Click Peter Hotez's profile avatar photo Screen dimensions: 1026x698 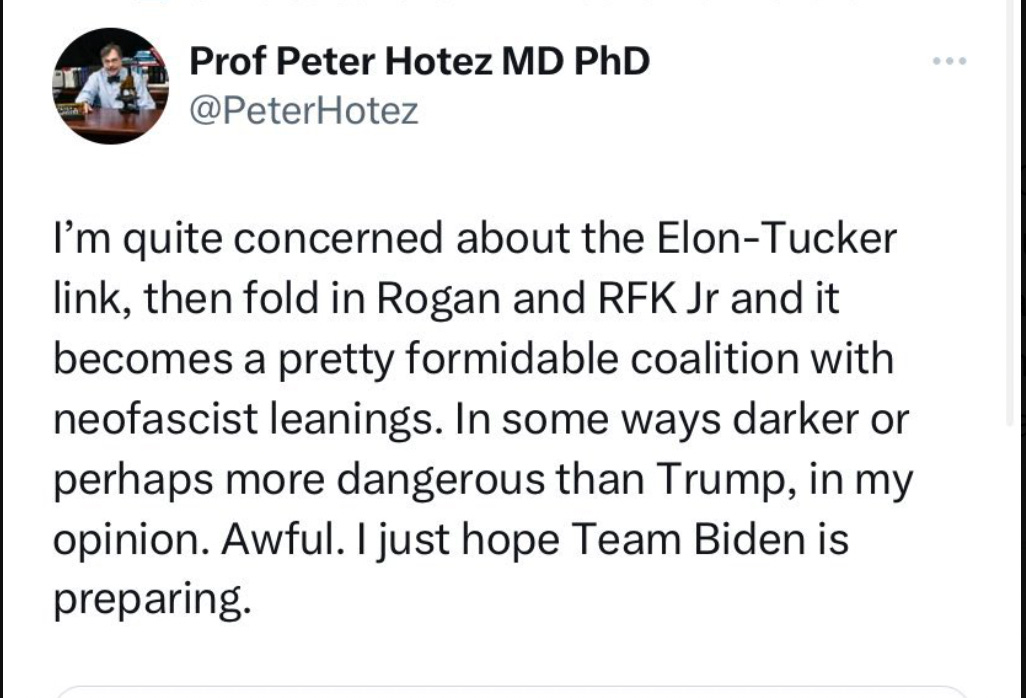110,86
